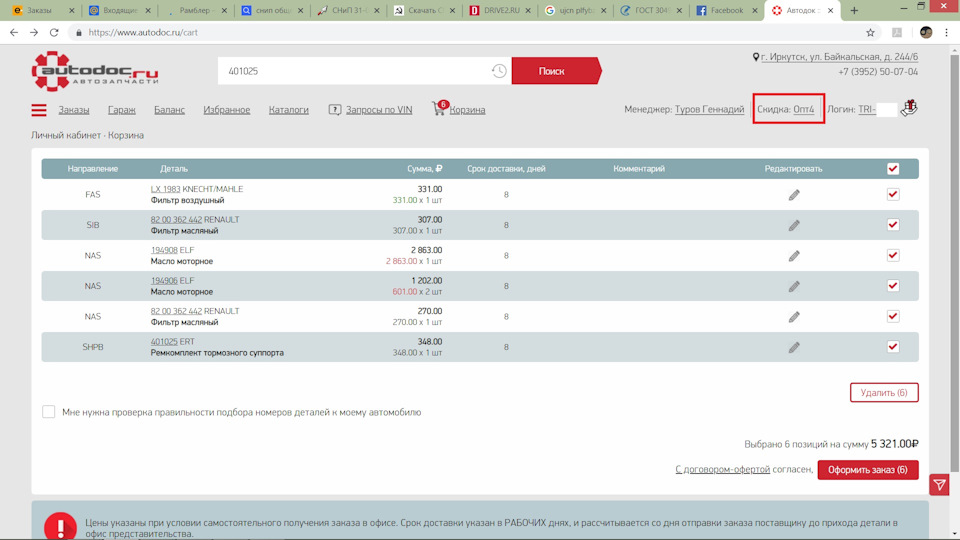Open the Заказы menu link
This screenshot has width=960, height=540.
[x=74, y=110]
